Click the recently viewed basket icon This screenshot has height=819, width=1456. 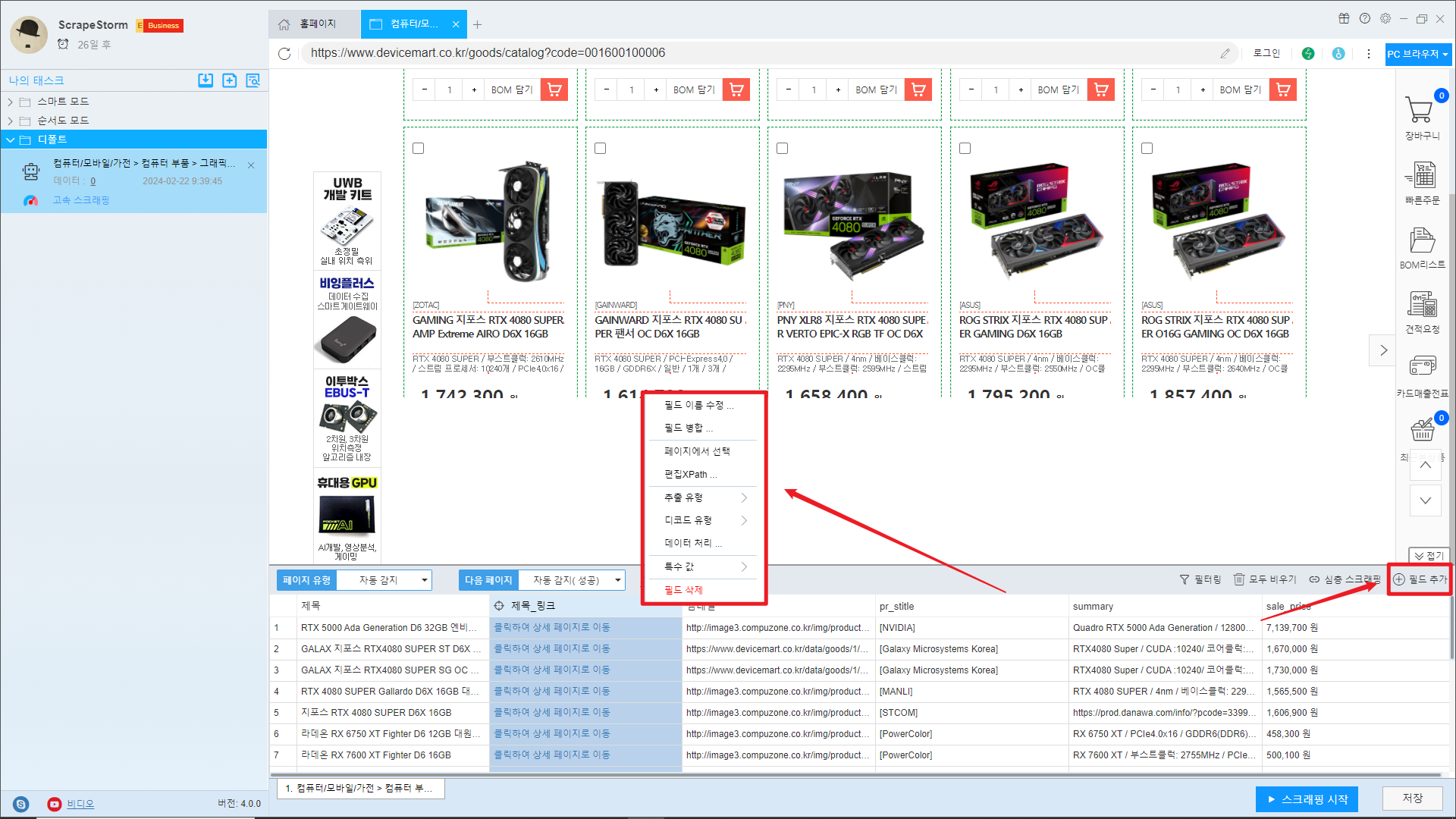pos(1423,430)
